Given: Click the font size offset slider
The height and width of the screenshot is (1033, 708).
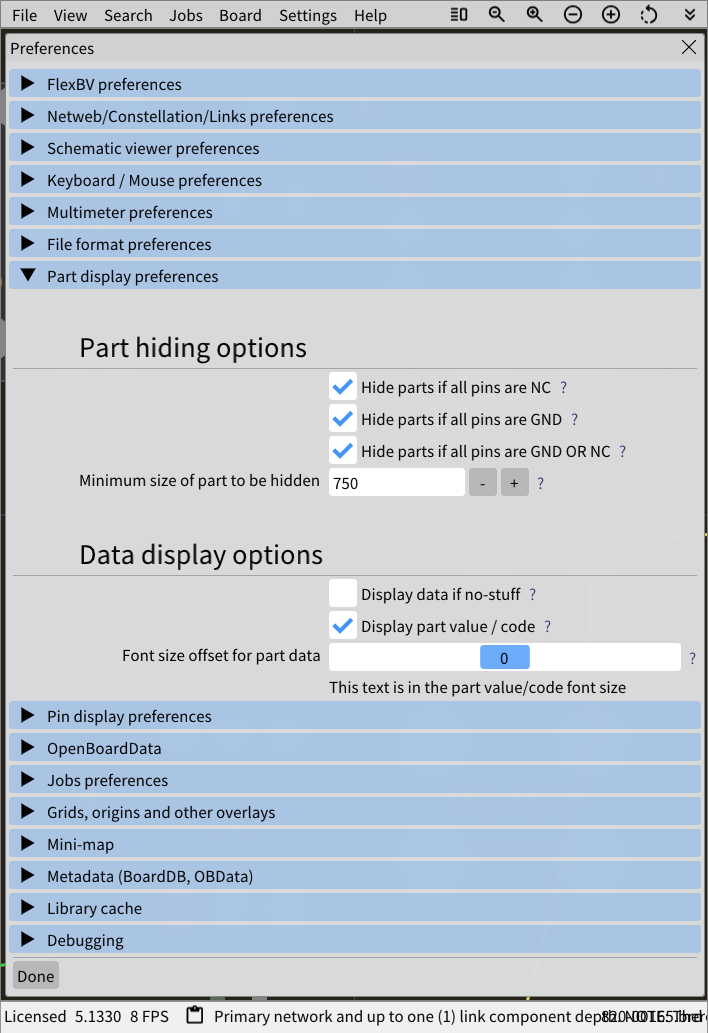Looking at the screenshot, I should pyautogui.click(x=505, y=657).
